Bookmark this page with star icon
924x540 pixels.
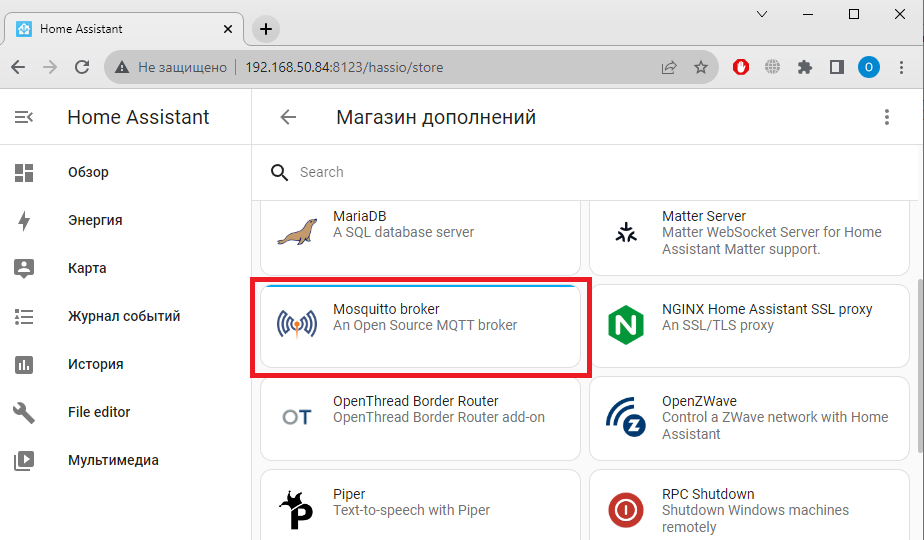(x=700, y=67)
